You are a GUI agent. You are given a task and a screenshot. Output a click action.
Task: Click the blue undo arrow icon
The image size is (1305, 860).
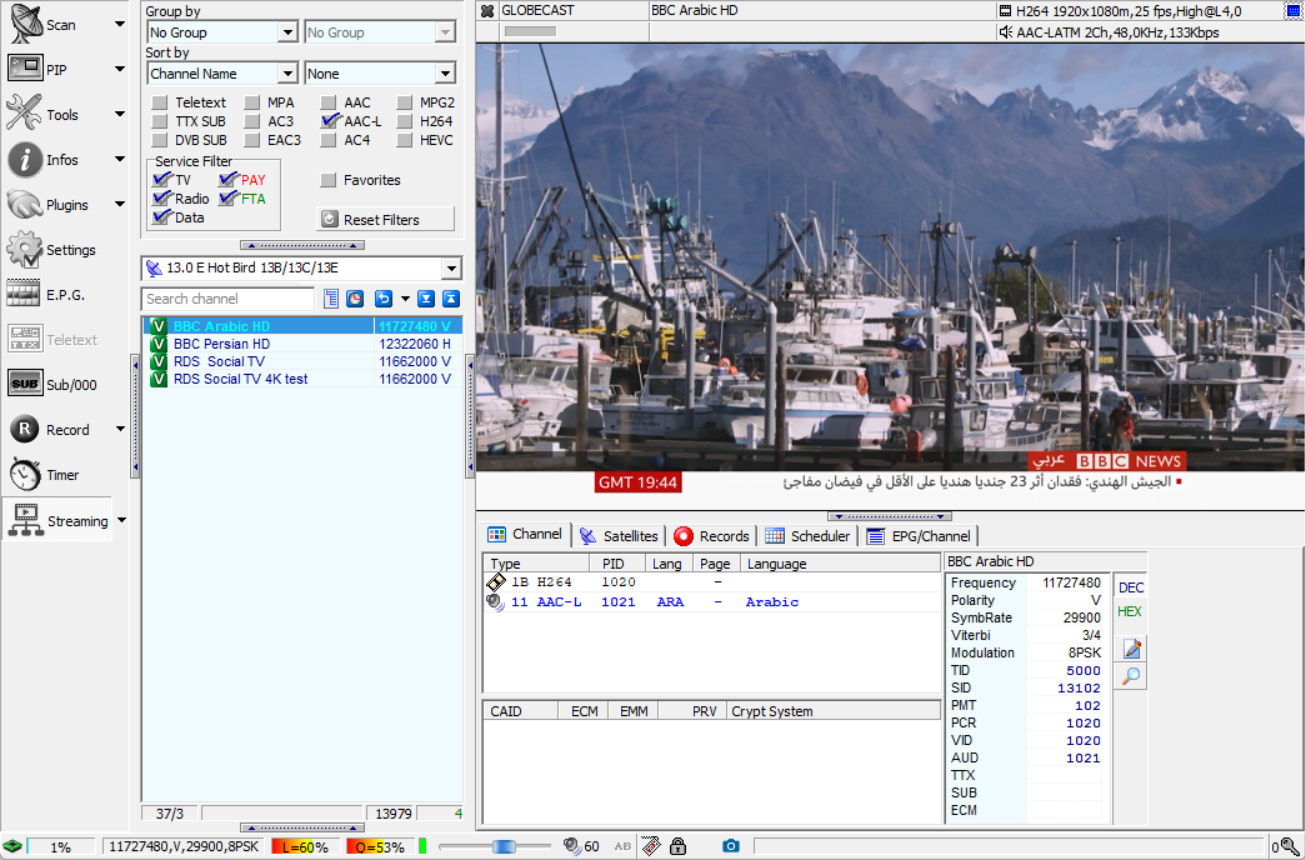point(383,299)
